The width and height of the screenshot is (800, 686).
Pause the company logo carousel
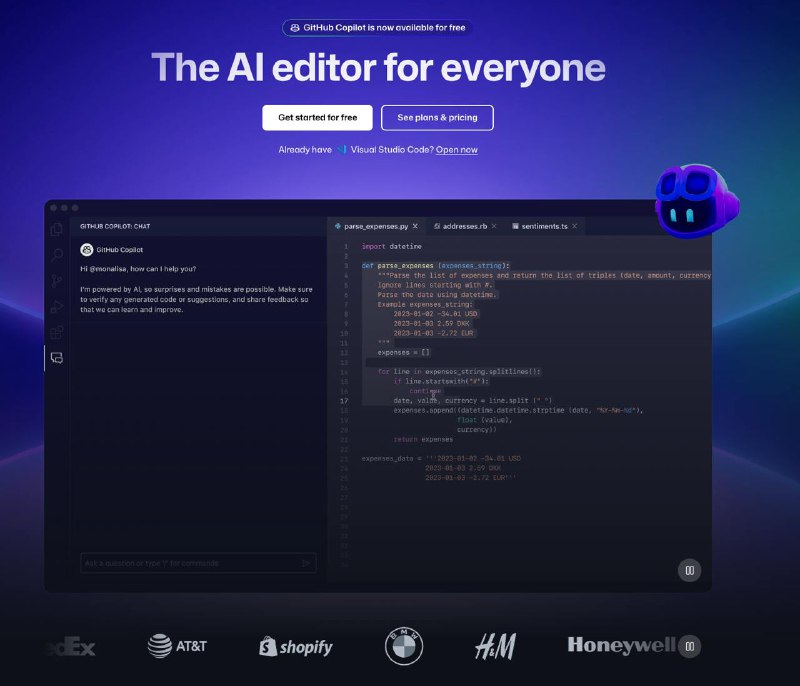click(689, 646)
